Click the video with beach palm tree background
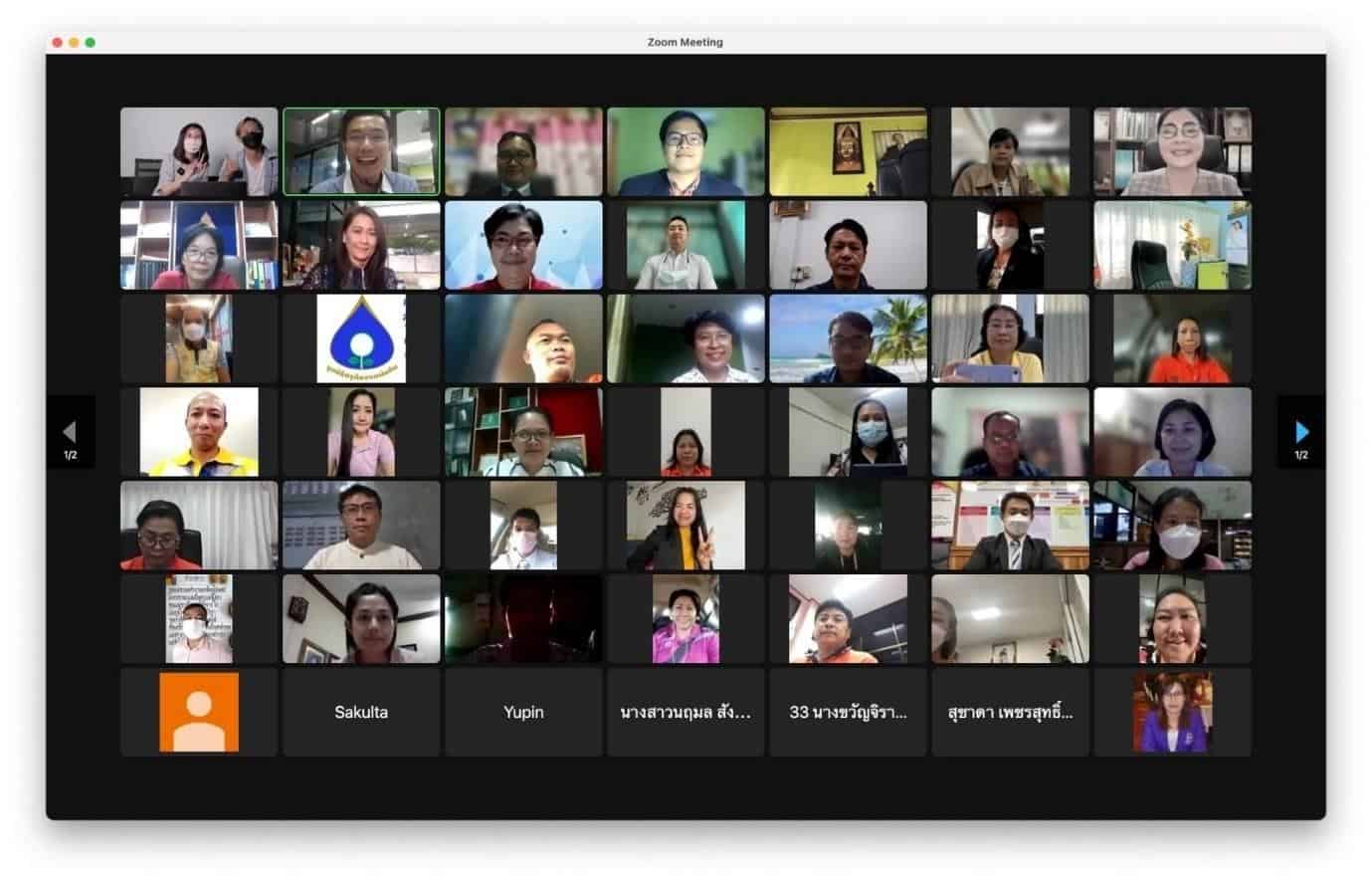This screenshot has width=1372, height=881. point(848,338)
